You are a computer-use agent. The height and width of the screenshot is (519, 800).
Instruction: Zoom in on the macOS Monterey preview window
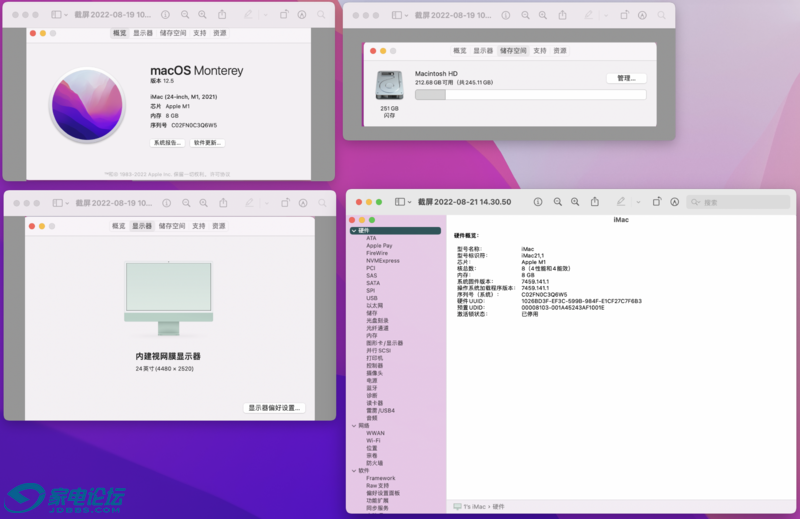203,15
